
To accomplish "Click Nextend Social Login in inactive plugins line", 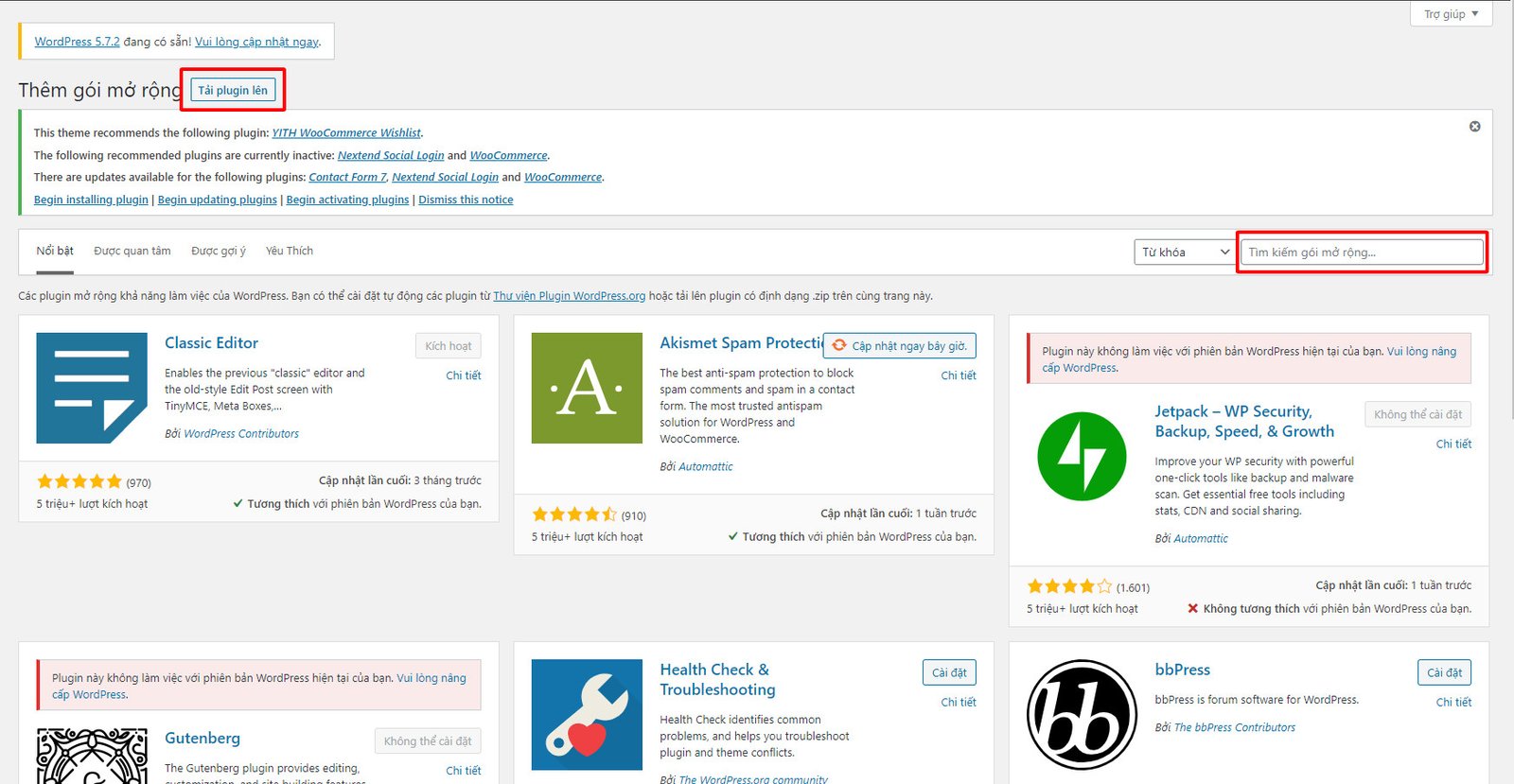I will pos(391,155).
